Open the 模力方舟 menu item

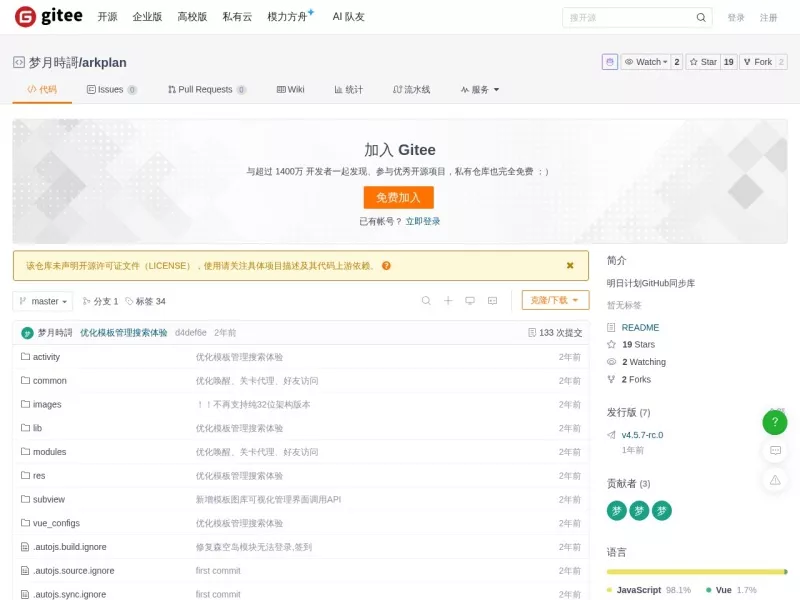click(290, 16)
